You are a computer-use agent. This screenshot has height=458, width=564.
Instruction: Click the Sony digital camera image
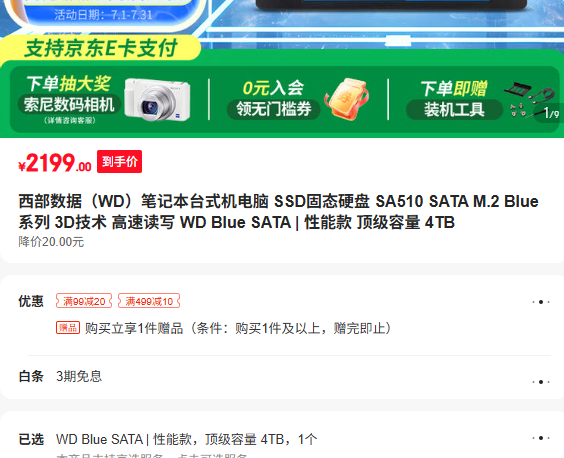pos(157,100)
